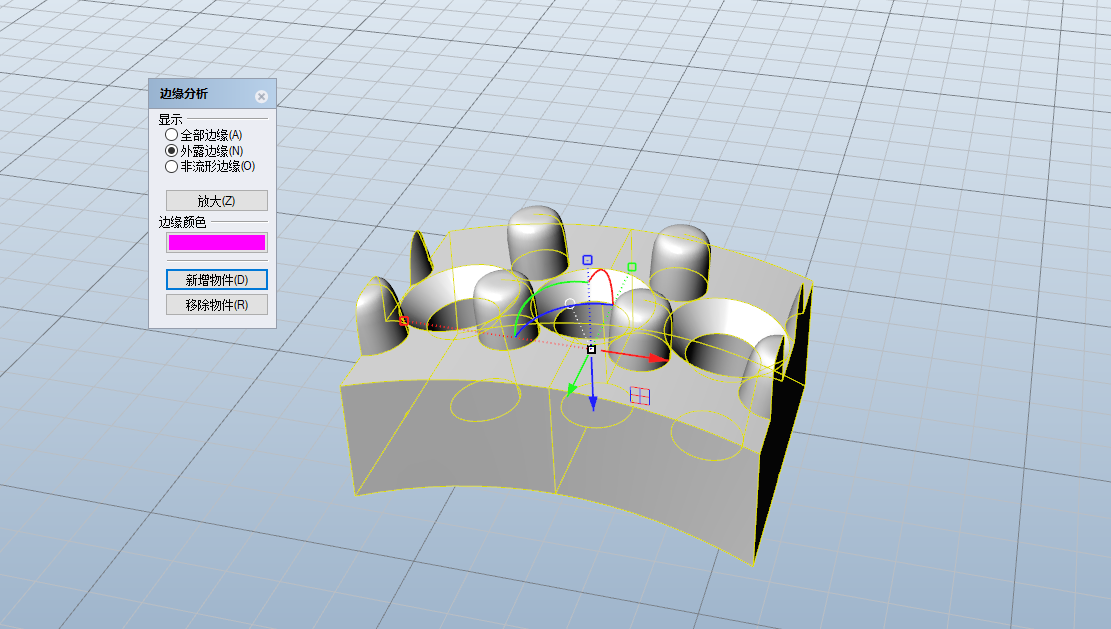Click the gumball blue Z-axis arrow

coord(593,402)
